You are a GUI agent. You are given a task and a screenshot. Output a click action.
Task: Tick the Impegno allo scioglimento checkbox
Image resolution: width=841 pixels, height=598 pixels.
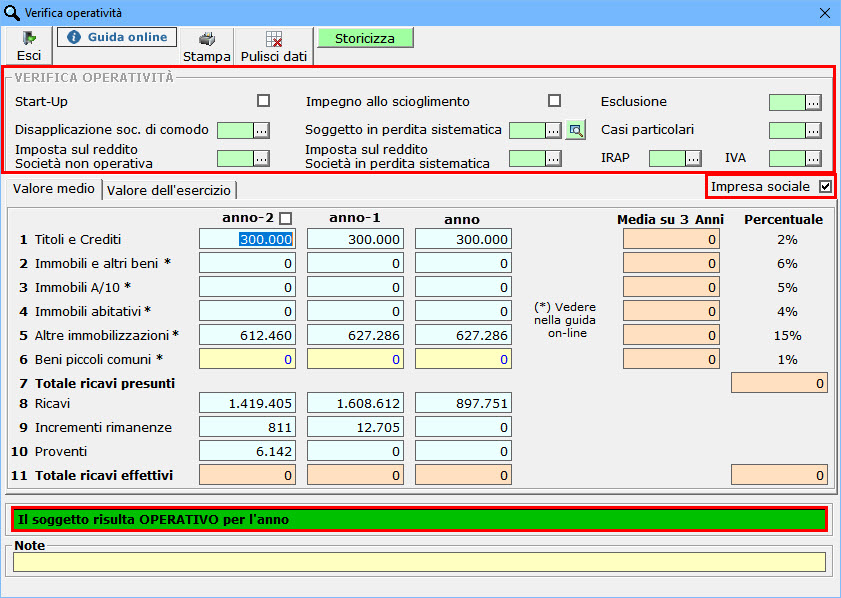pos(554,101)
